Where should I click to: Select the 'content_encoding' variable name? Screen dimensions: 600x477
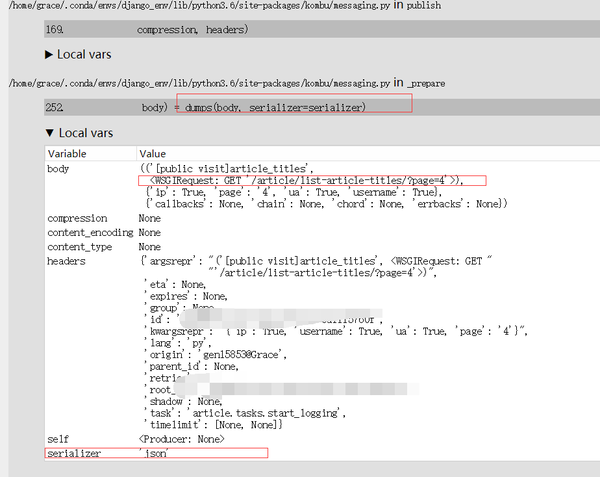point(90,233)
